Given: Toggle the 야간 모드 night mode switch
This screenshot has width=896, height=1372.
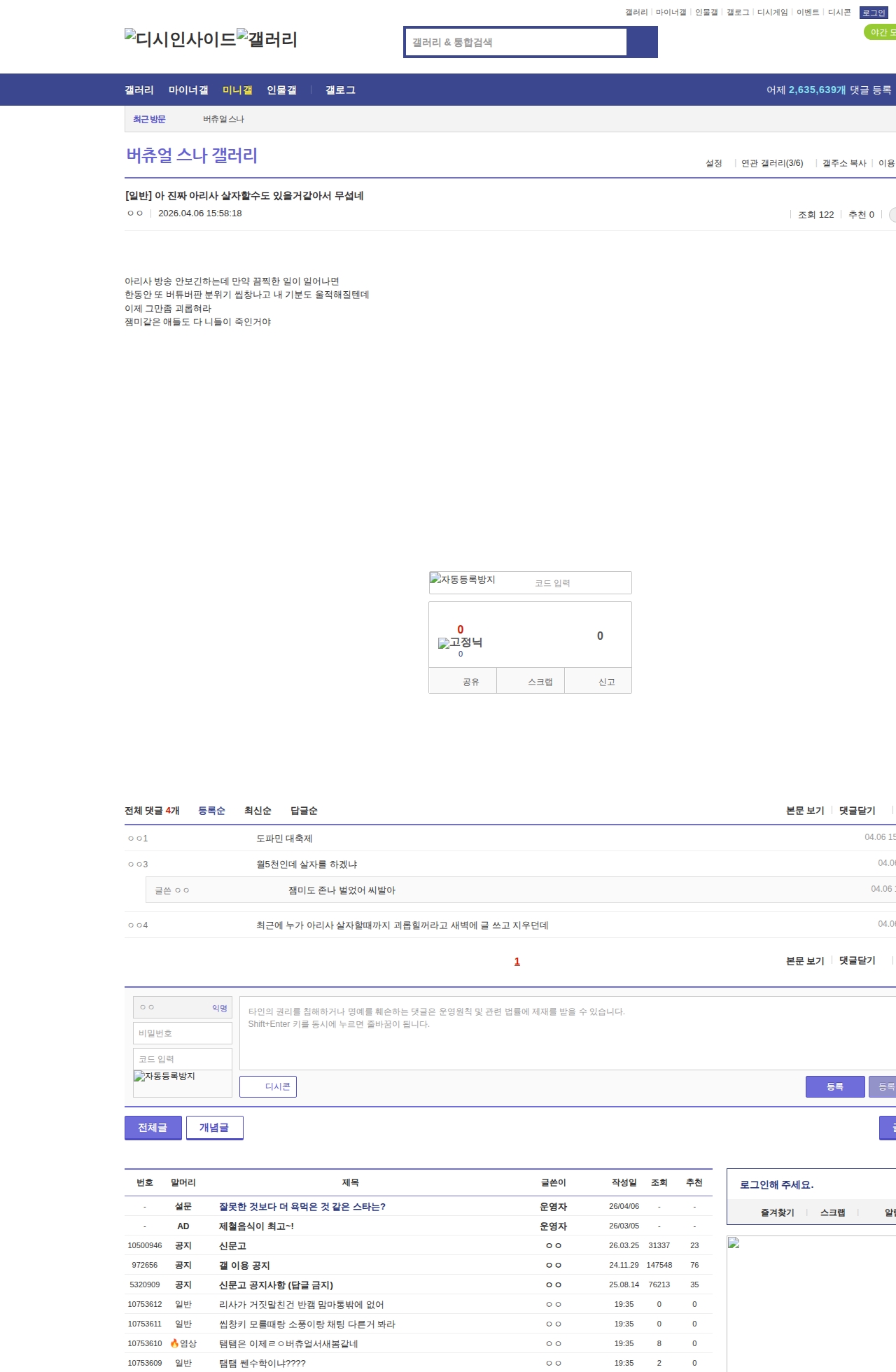Looking at the screenshot, I should [881, 32].
